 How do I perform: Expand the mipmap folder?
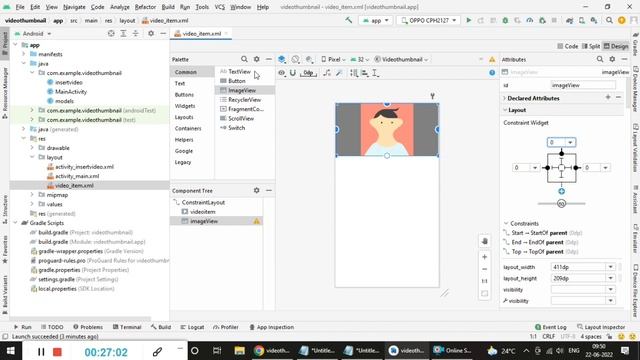coord(32,195)
